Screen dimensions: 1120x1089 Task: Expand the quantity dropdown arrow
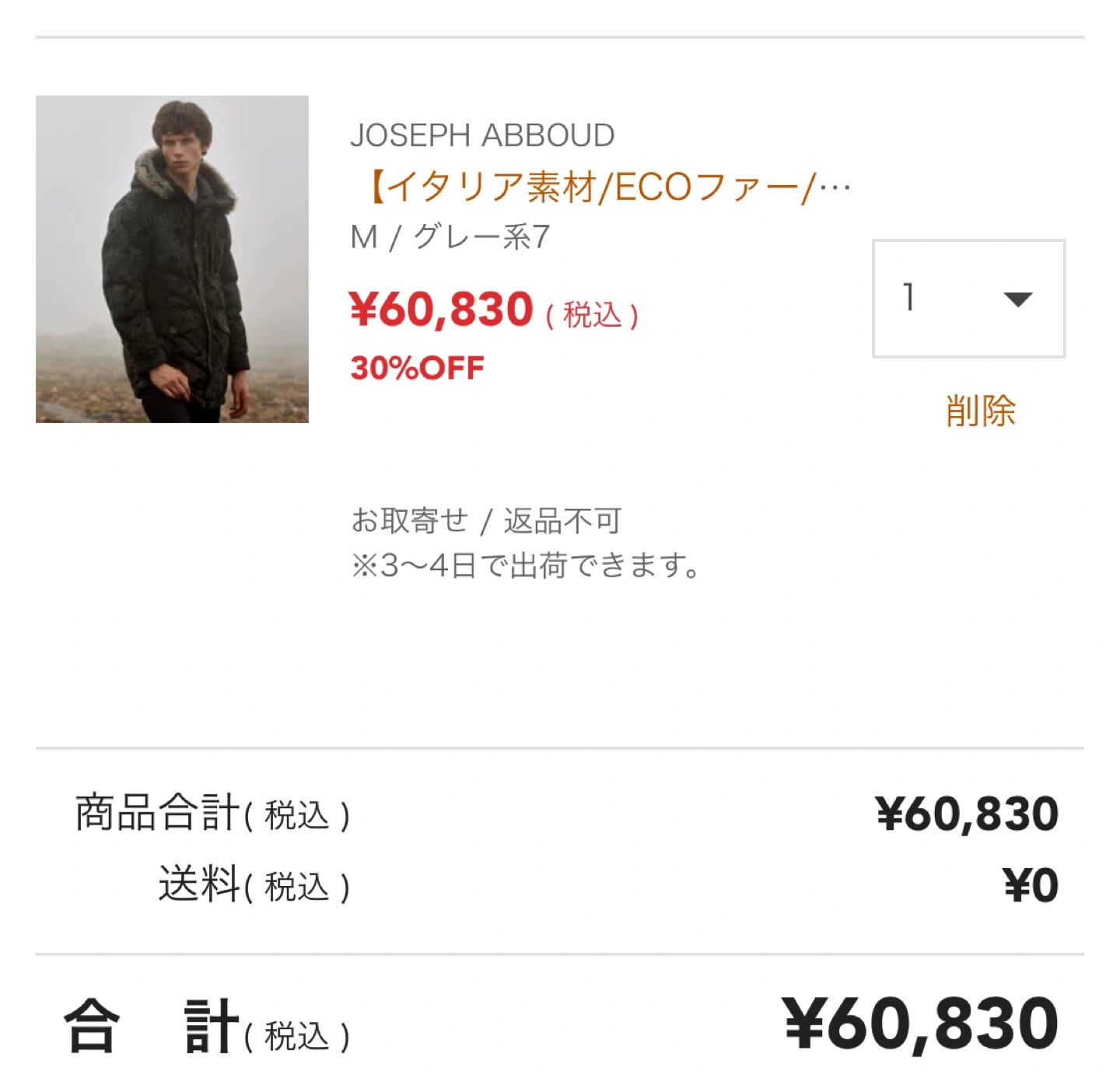[x=1017, y=299]
